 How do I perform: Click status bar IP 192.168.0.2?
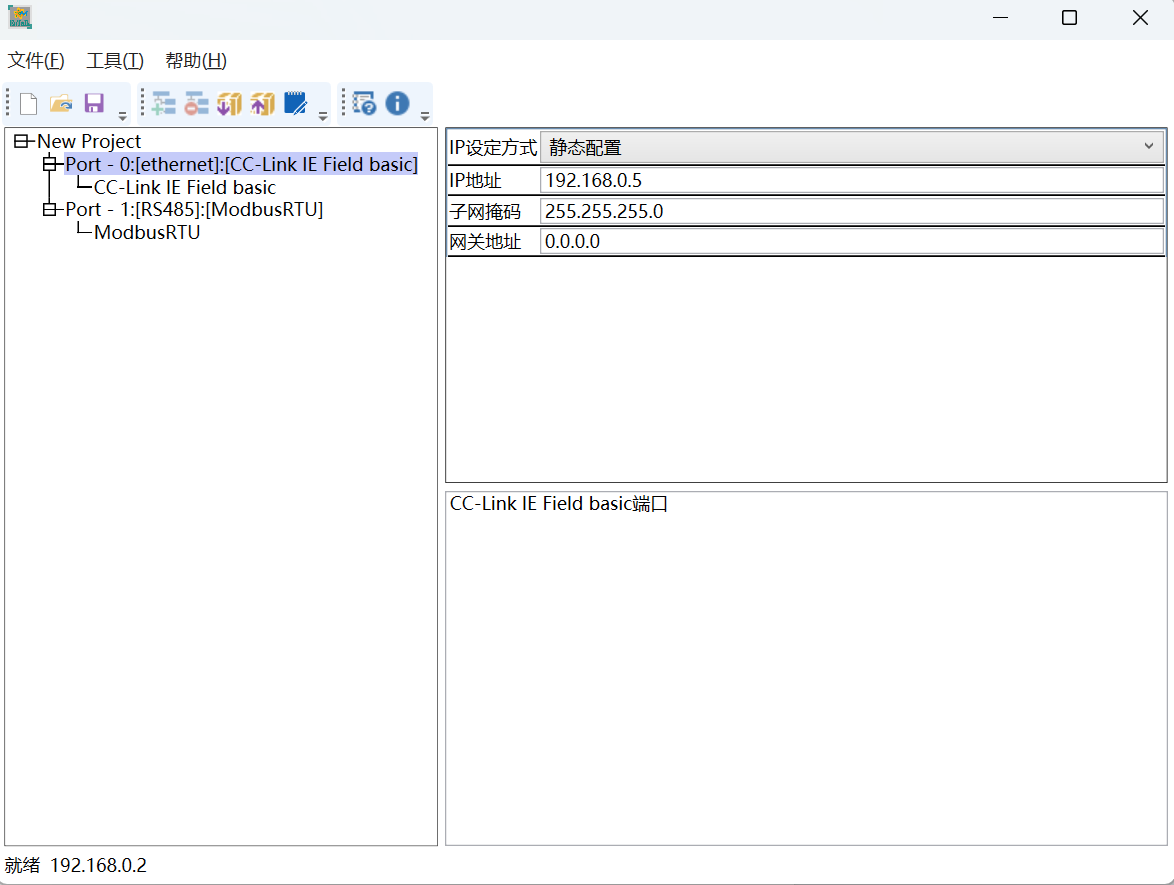pyautogui.click(x=98, y=866)
